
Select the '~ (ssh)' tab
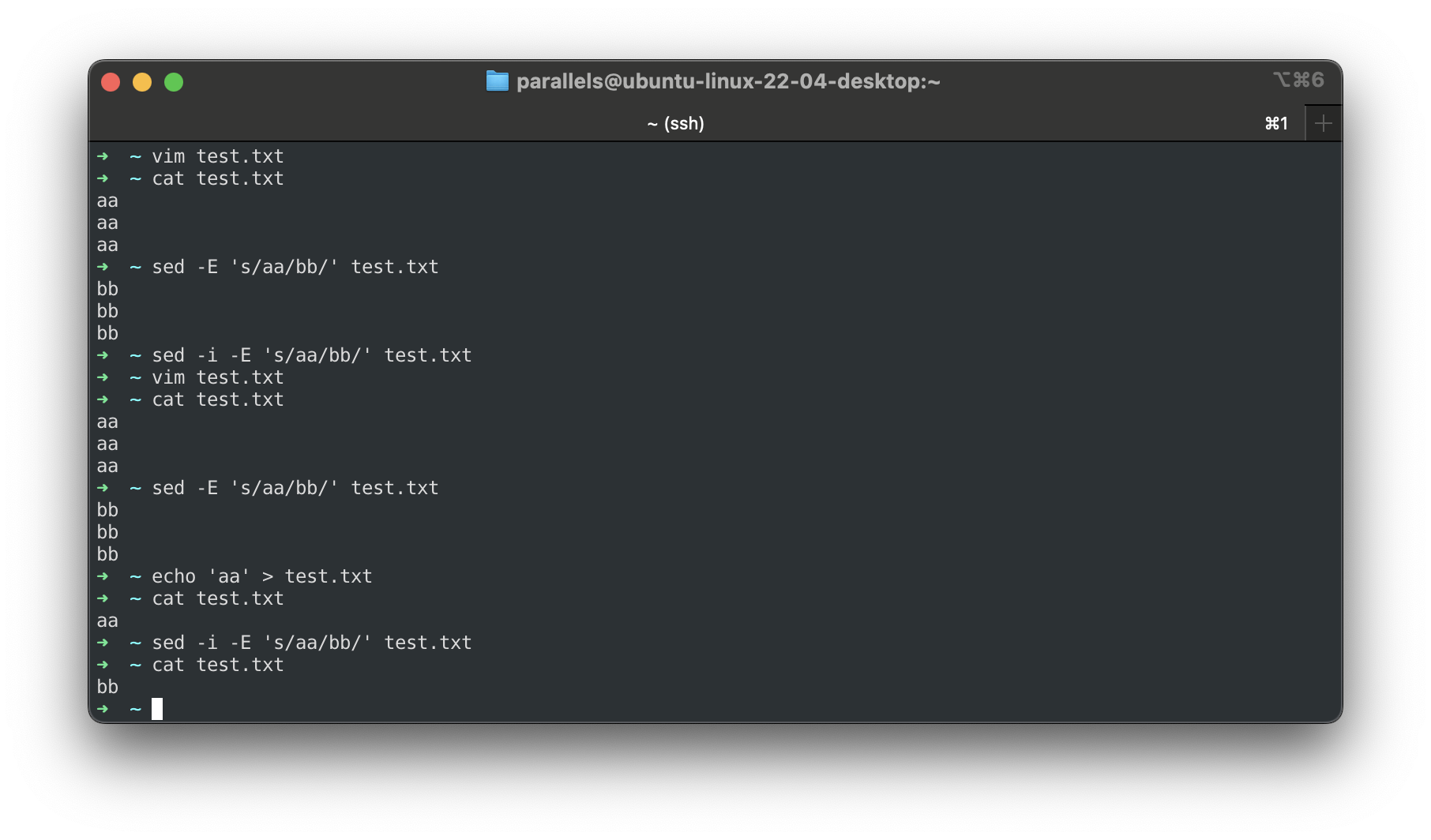pos(675,122)
